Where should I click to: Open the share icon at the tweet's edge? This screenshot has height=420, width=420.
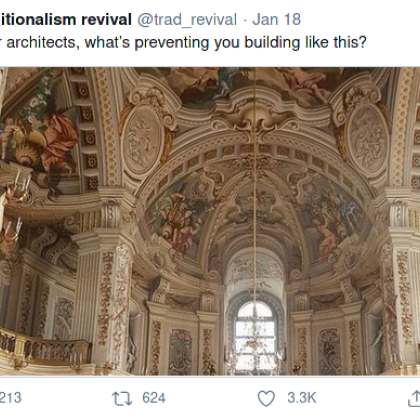coord(414,398)
